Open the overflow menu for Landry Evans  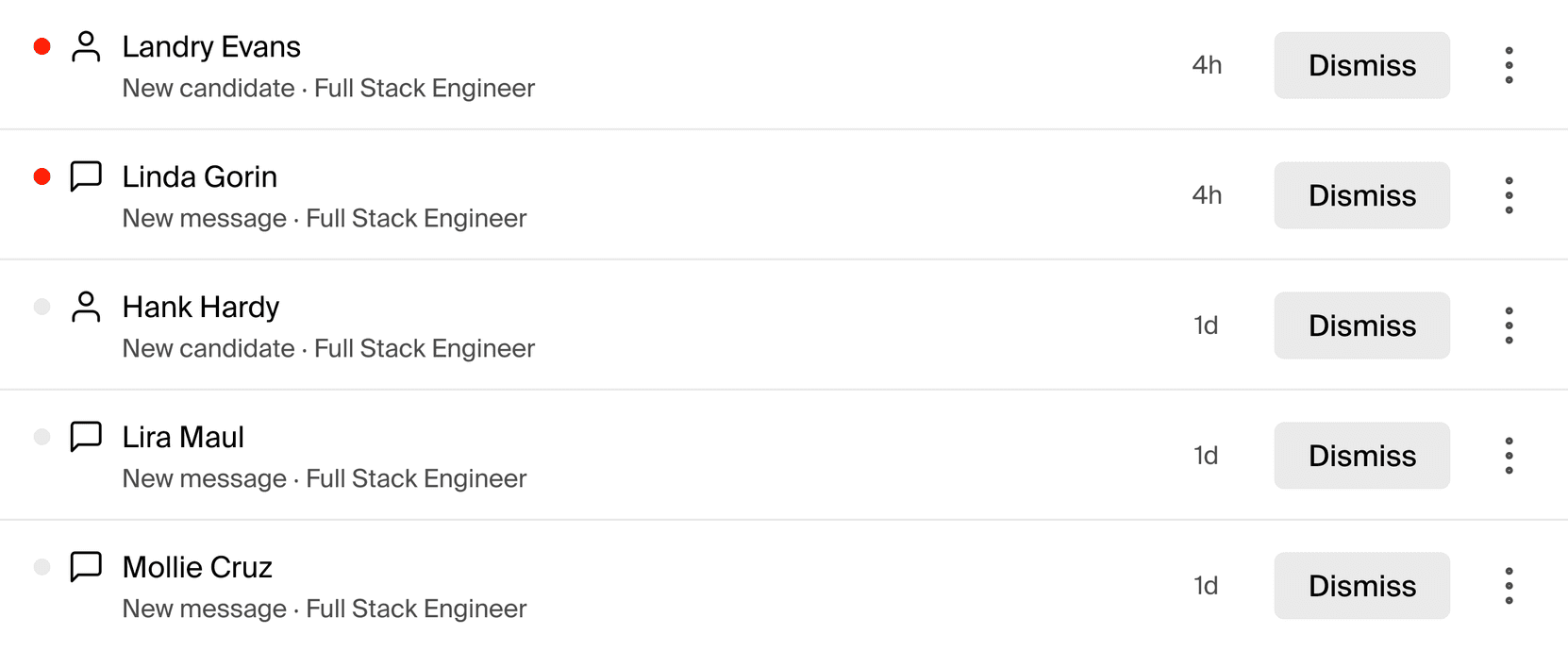(1509, 65)
